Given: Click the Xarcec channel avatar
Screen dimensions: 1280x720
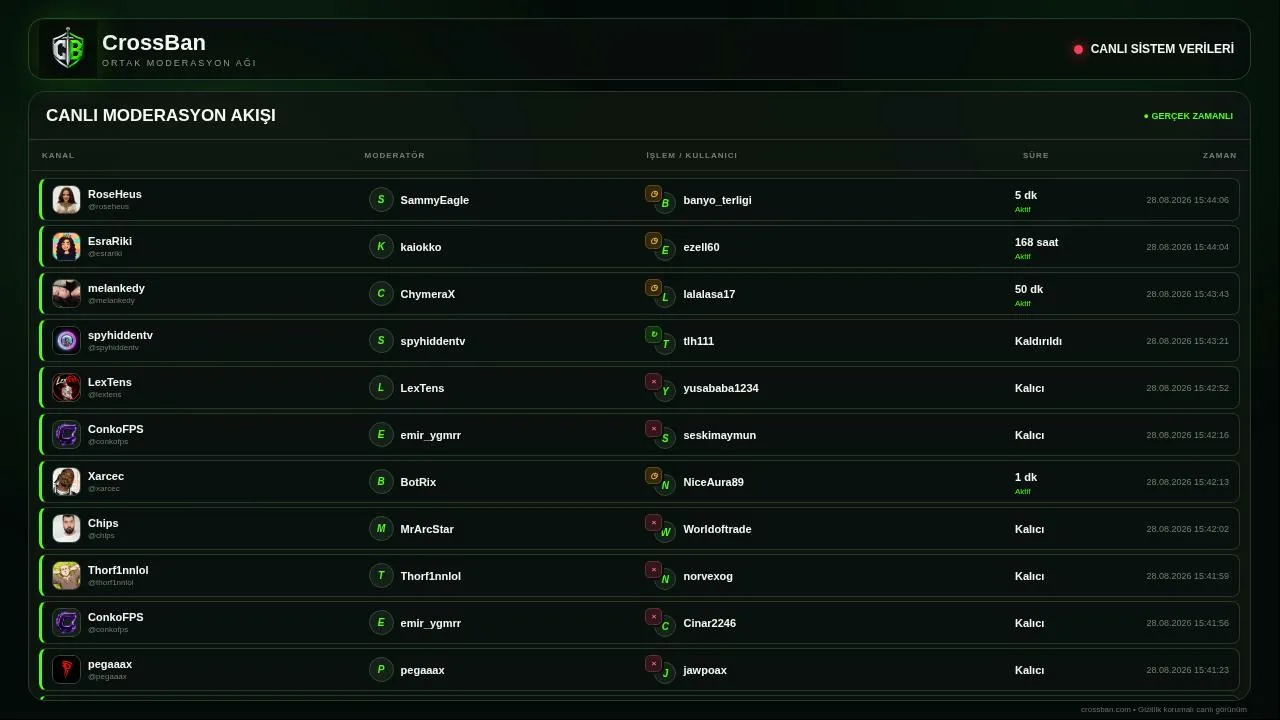Looking at the screenshot, I should (x=67, y=482).
